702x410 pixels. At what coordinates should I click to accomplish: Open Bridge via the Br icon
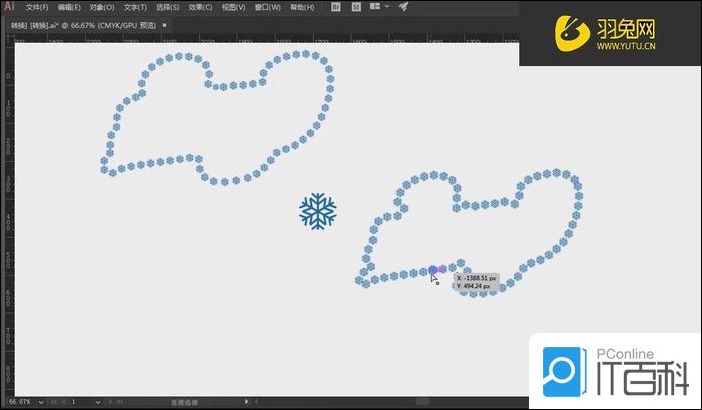[x=336, y=7]
